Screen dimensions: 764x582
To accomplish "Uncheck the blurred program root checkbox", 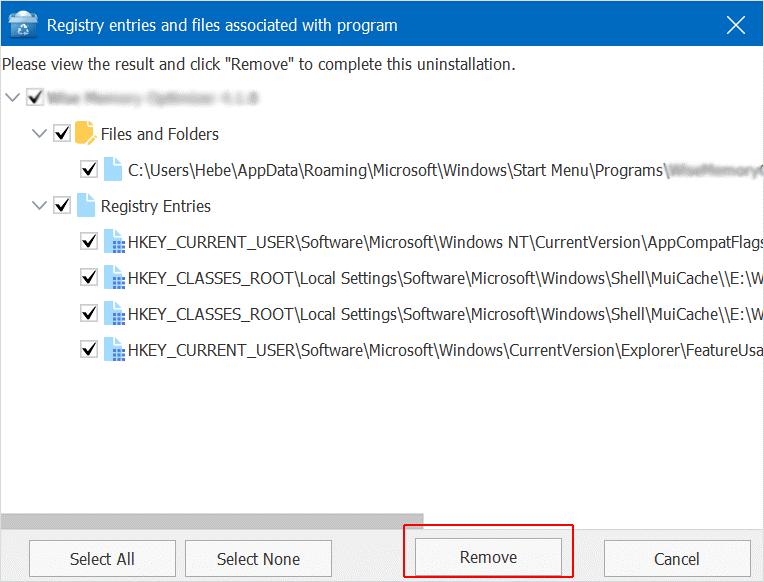I will coord(35,97).
